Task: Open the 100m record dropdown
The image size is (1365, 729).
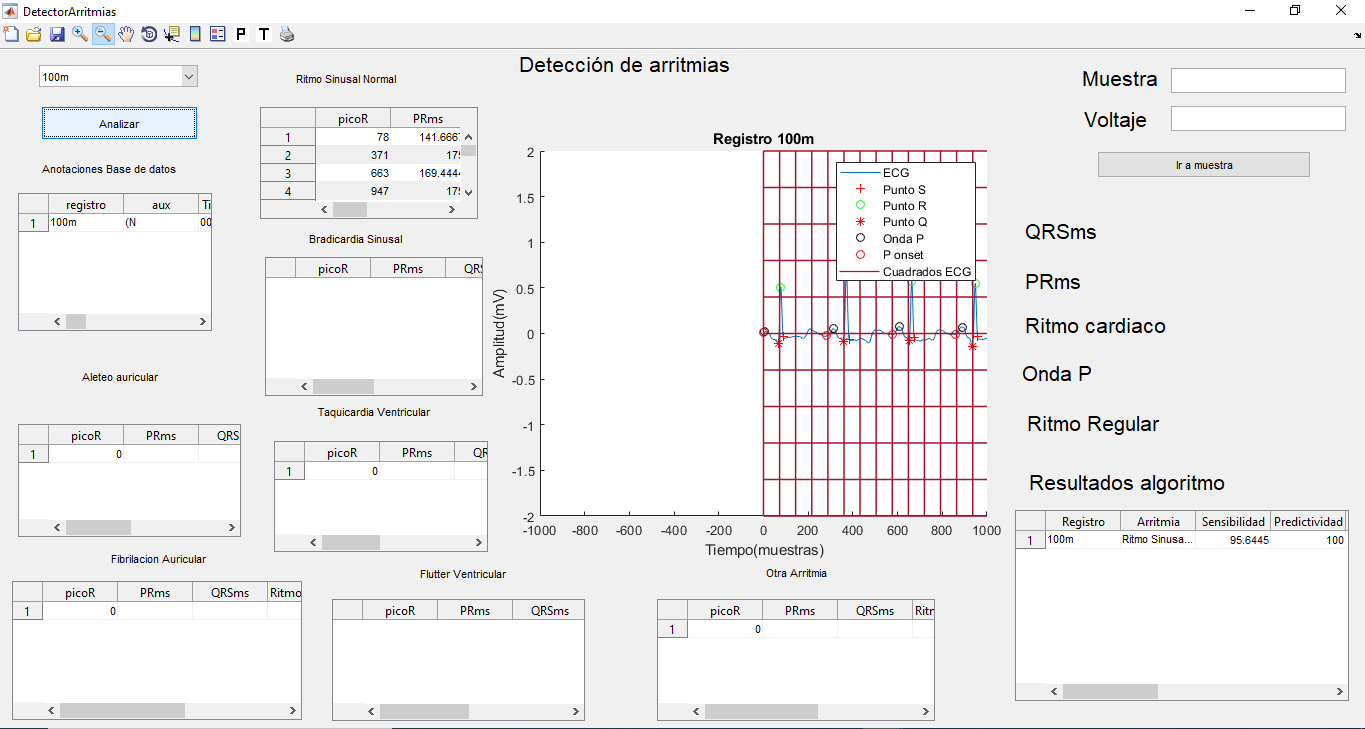Action: [x=118, y=76]
